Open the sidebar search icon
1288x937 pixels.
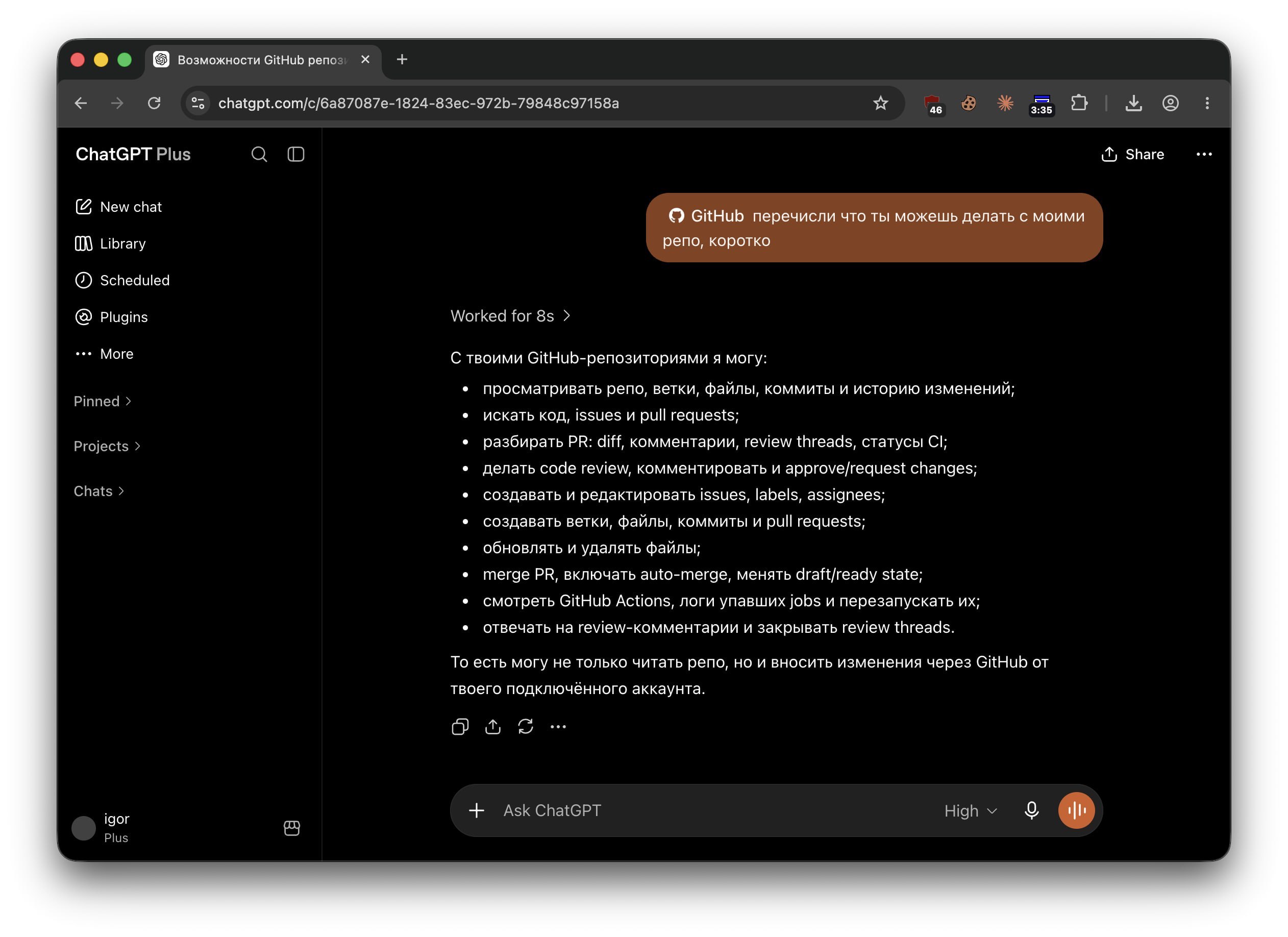pyautogui.click(x=259, y=155)
